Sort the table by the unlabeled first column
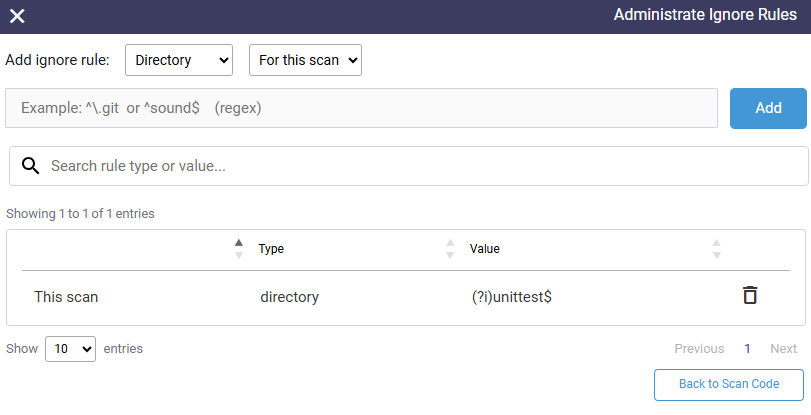The image size is (811, 415). pyautogui.click(x=238, y=248)
